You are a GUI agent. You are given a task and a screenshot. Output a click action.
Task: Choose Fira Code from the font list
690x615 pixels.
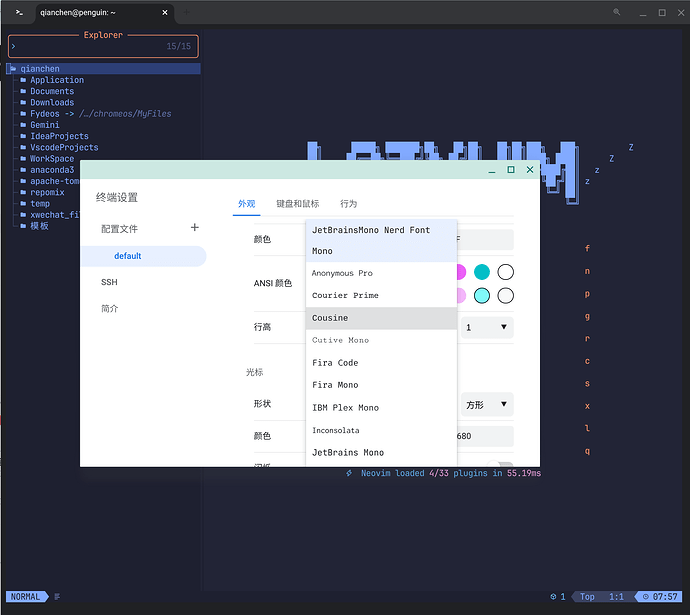click(334, 363)
